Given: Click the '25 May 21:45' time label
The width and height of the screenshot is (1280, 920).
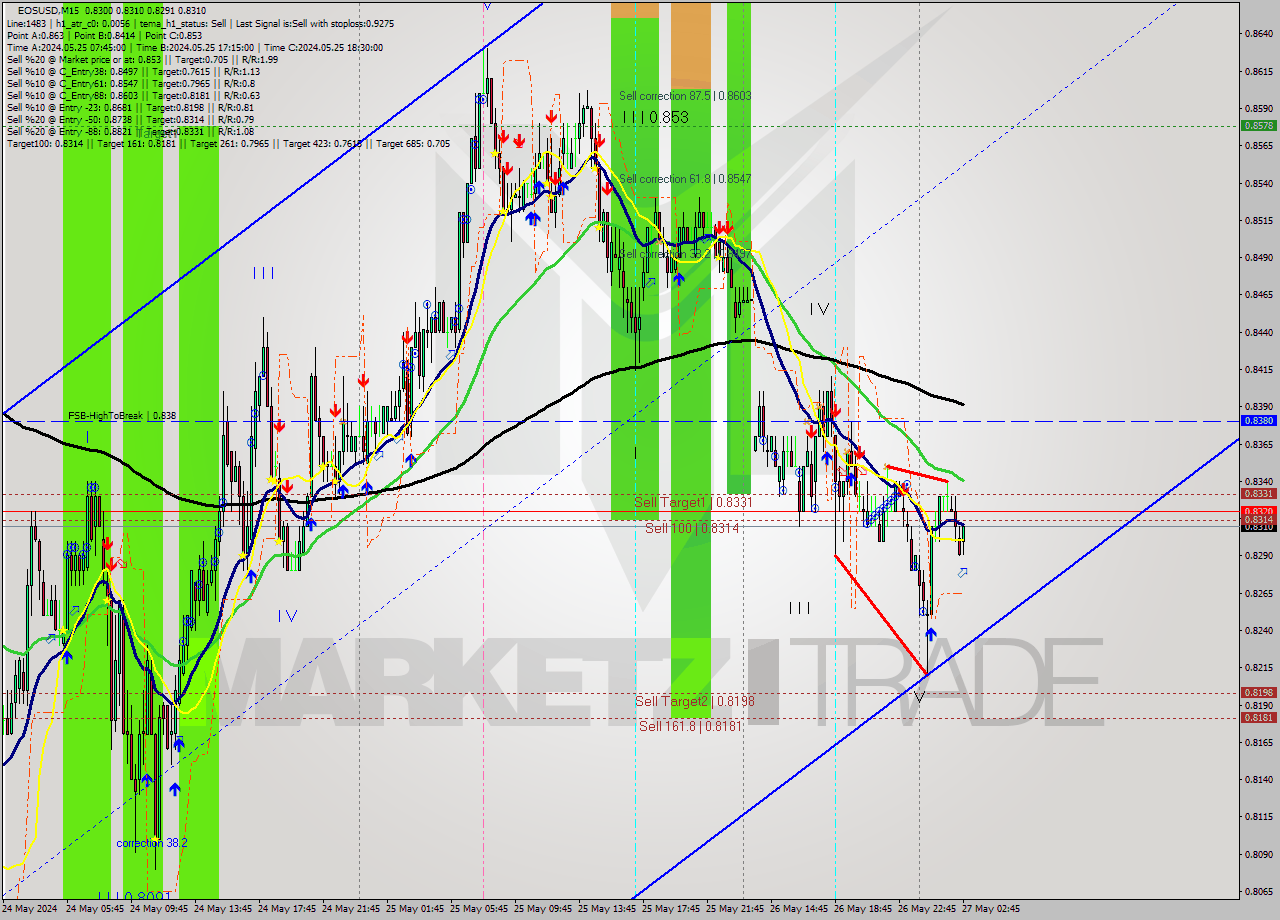Looking at the screenshot, I should pyautogui.click(x=735, y=909).
